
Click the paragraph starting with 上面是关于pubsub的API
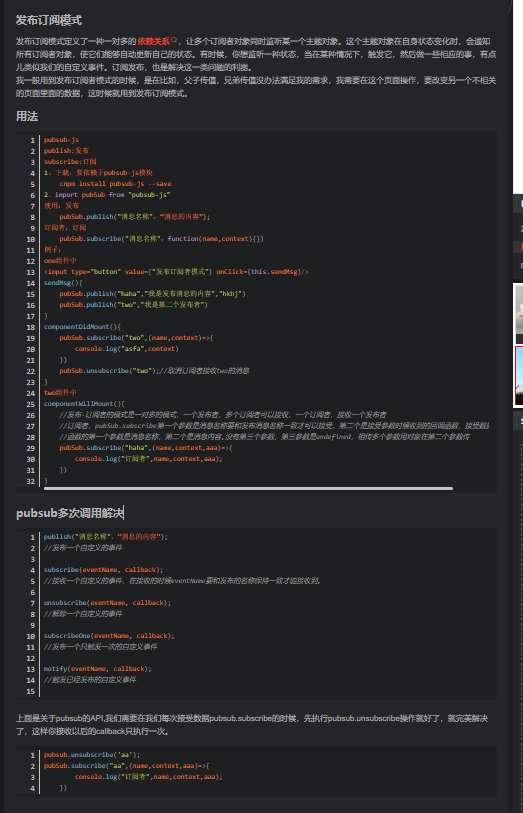pos(252,725)
